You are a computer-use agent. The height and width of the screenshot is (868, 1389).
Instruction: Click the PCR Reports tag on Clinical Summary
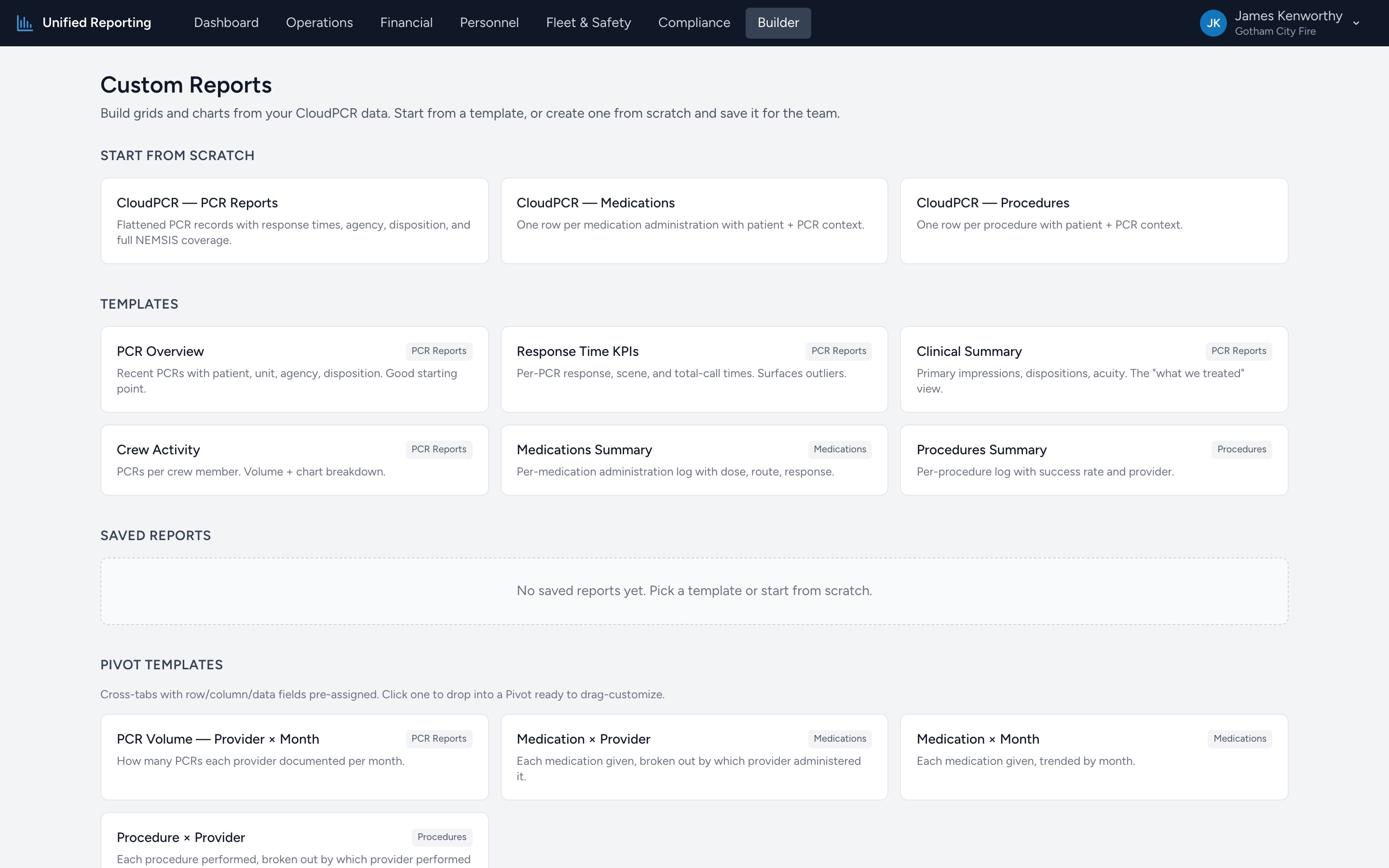coord(1239,352)
